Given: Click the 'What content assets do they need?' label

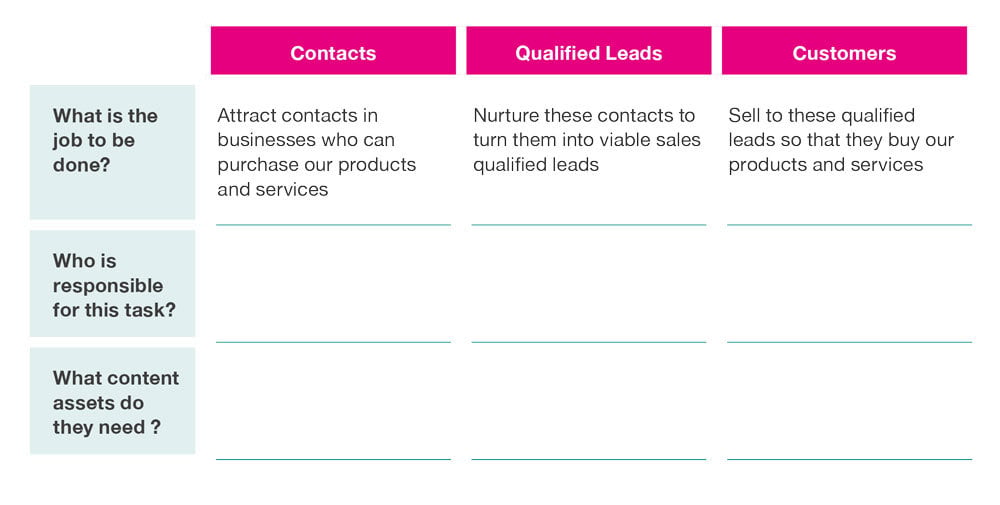Looking at the screenshot, I should click(112, 401).
